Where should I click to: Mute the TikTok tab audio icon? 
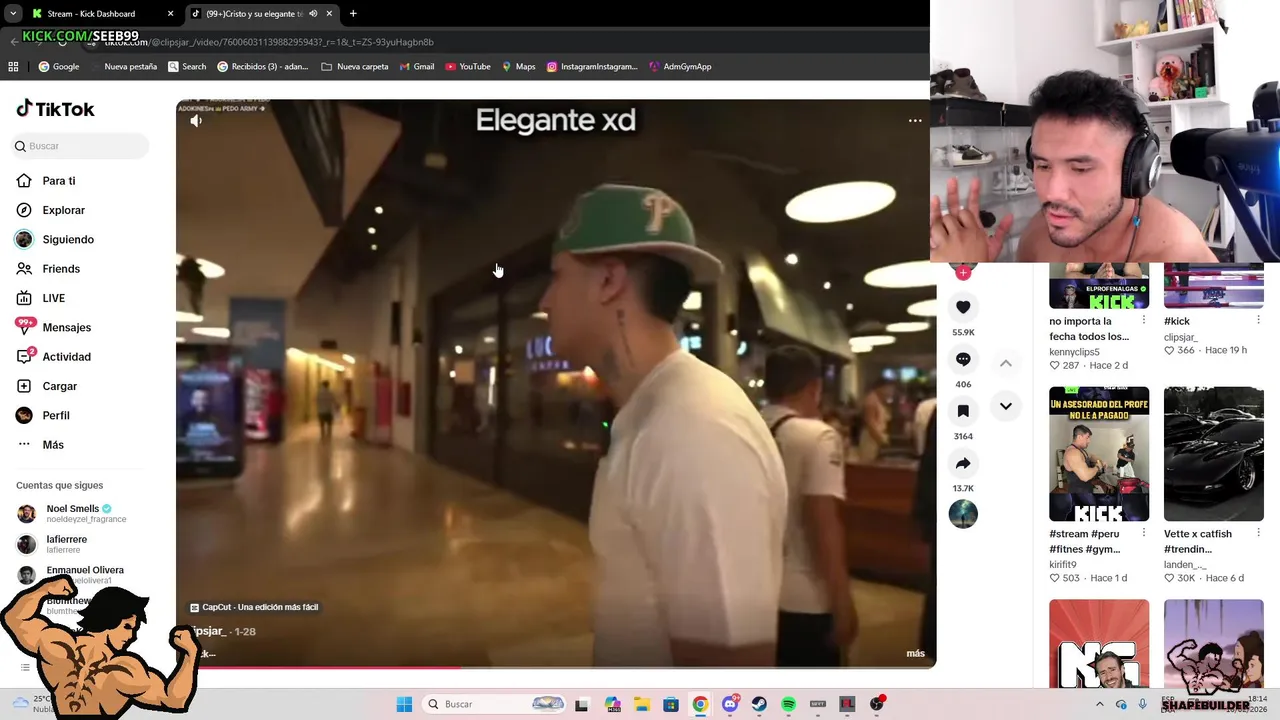click(313, 14)
